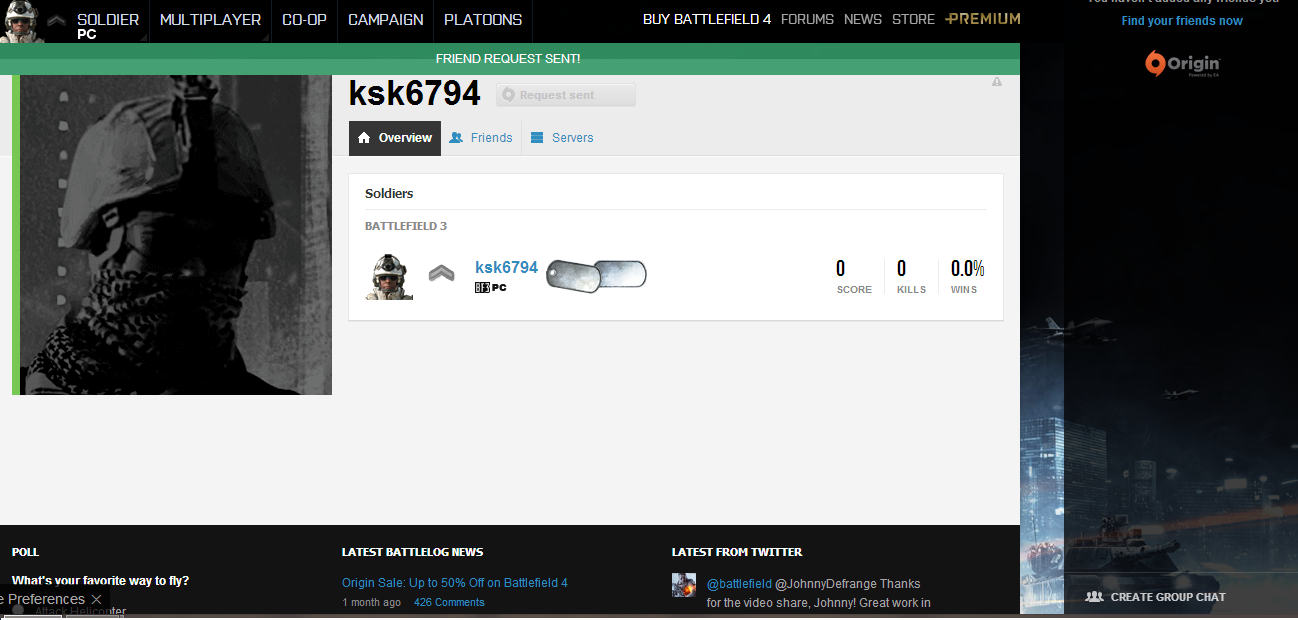Click the warning triangle report icon

click(x=997, y=82)
